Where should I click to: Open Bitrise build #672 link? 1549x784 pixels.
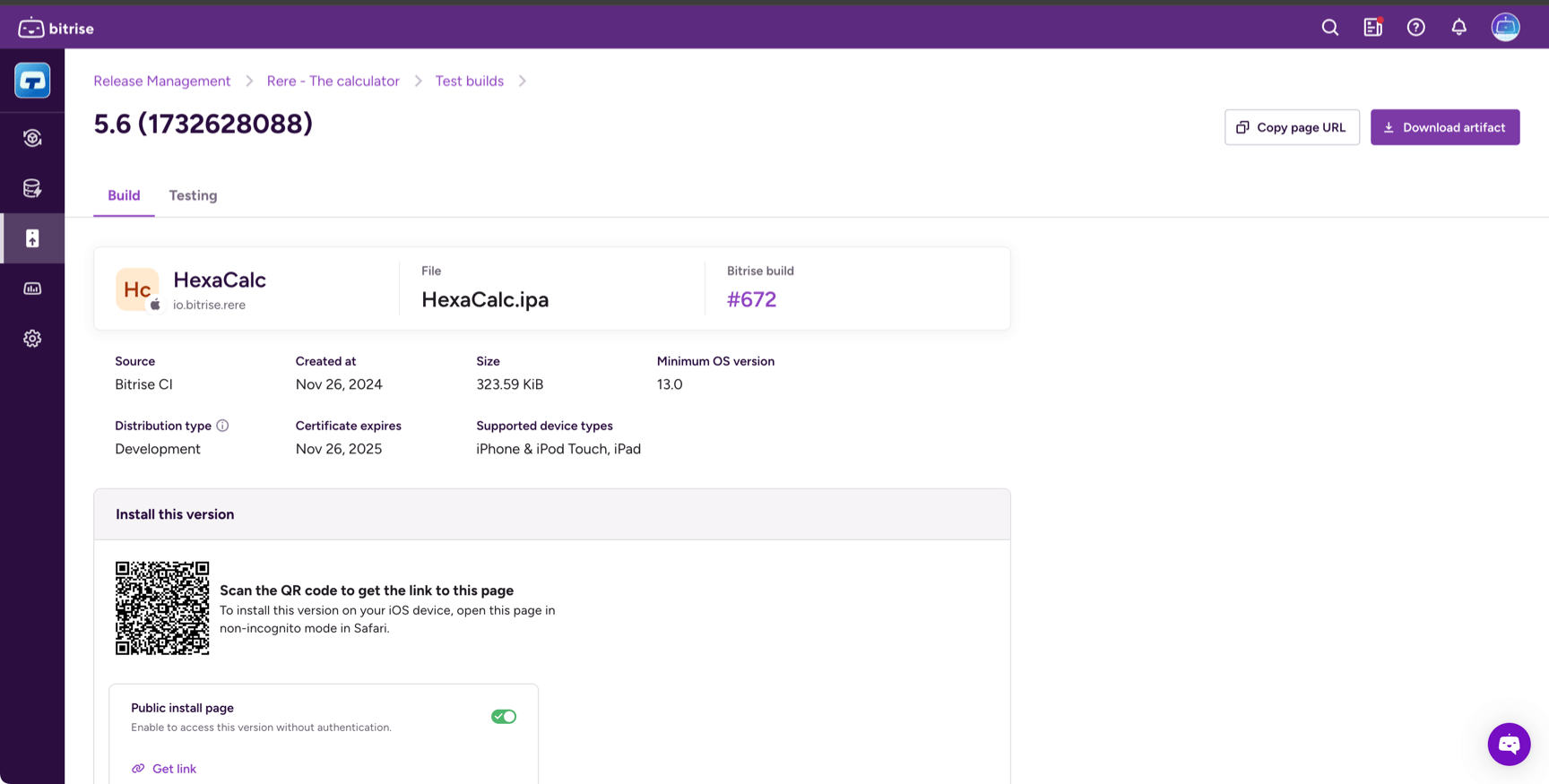tap(751, 299)
